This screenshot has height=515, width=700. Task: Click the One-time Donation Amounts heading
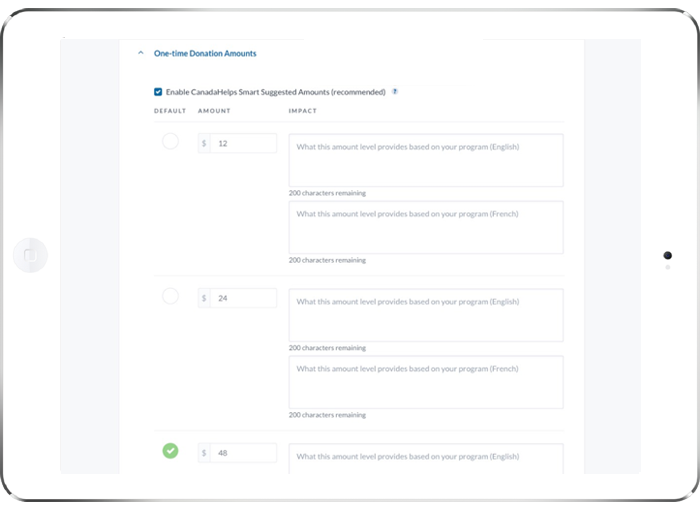tap(205, 54)
